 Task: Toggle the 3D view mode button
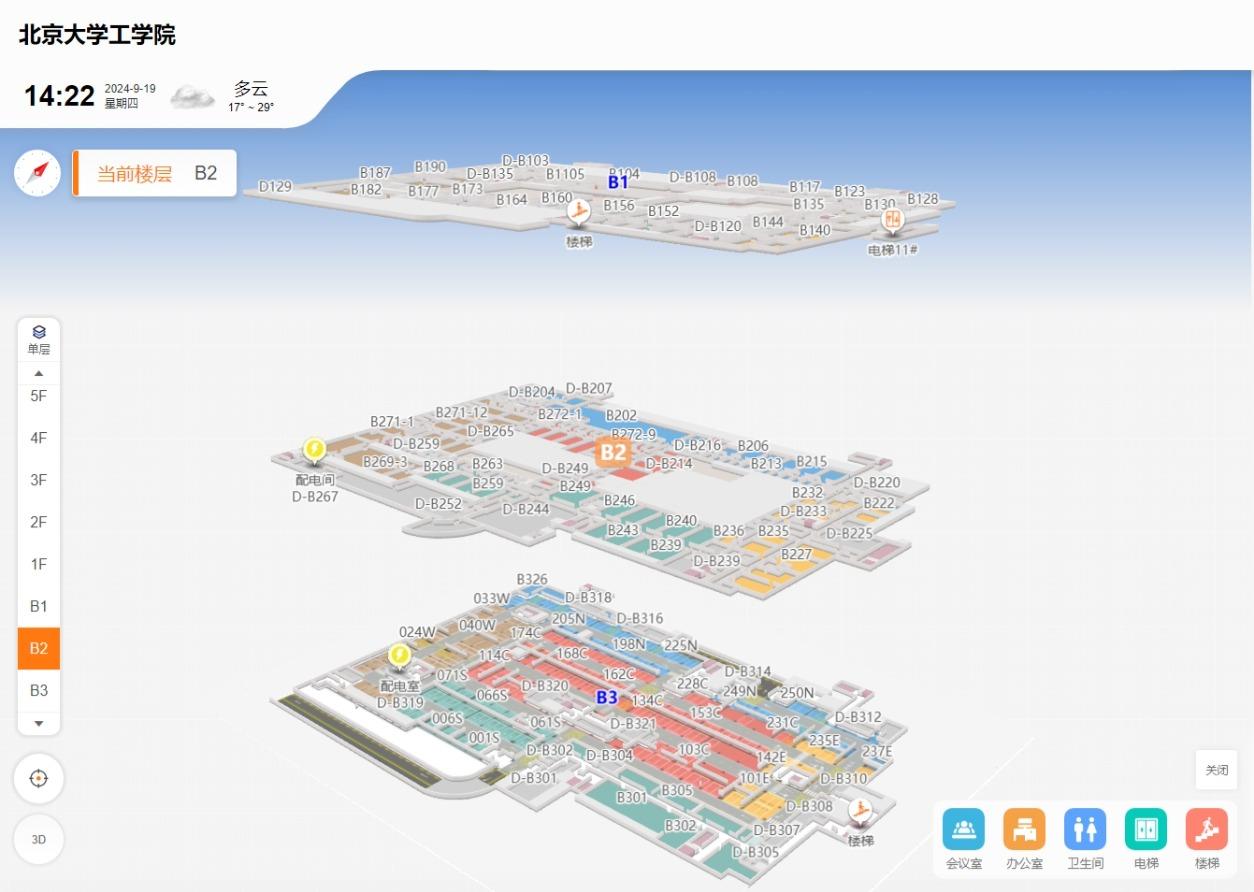point(39,840)
